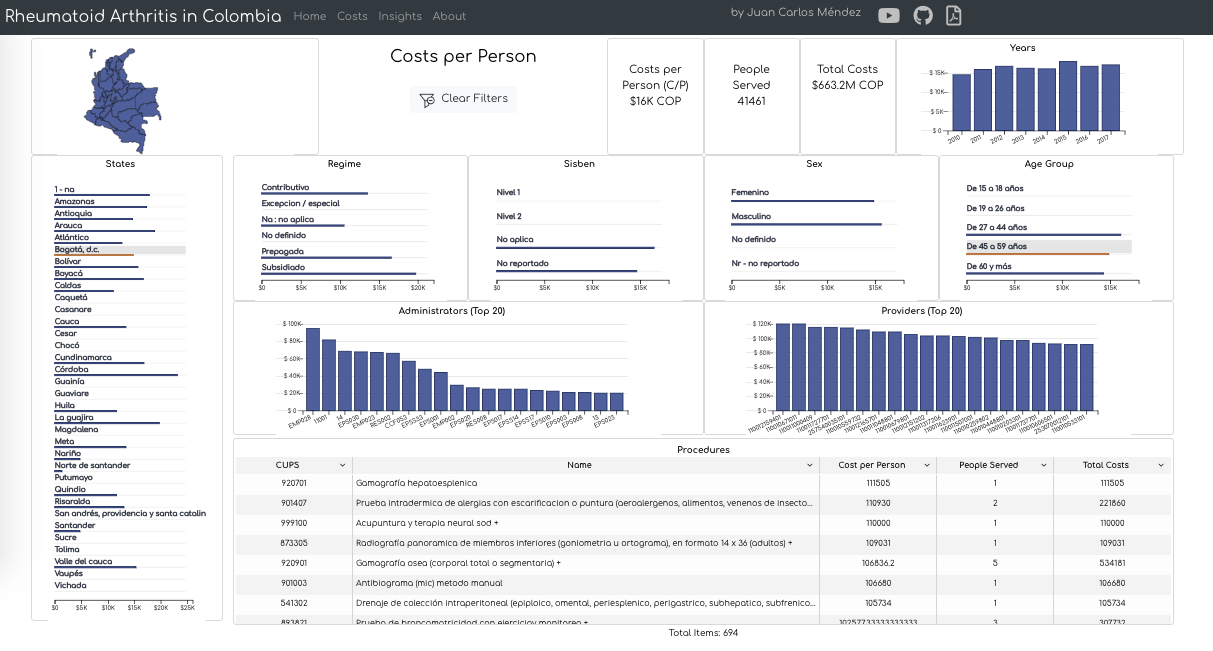The width and height of the screenshot is (1213, 651).
Task: Open the Costs menu item
Action: tap(352, 16)
